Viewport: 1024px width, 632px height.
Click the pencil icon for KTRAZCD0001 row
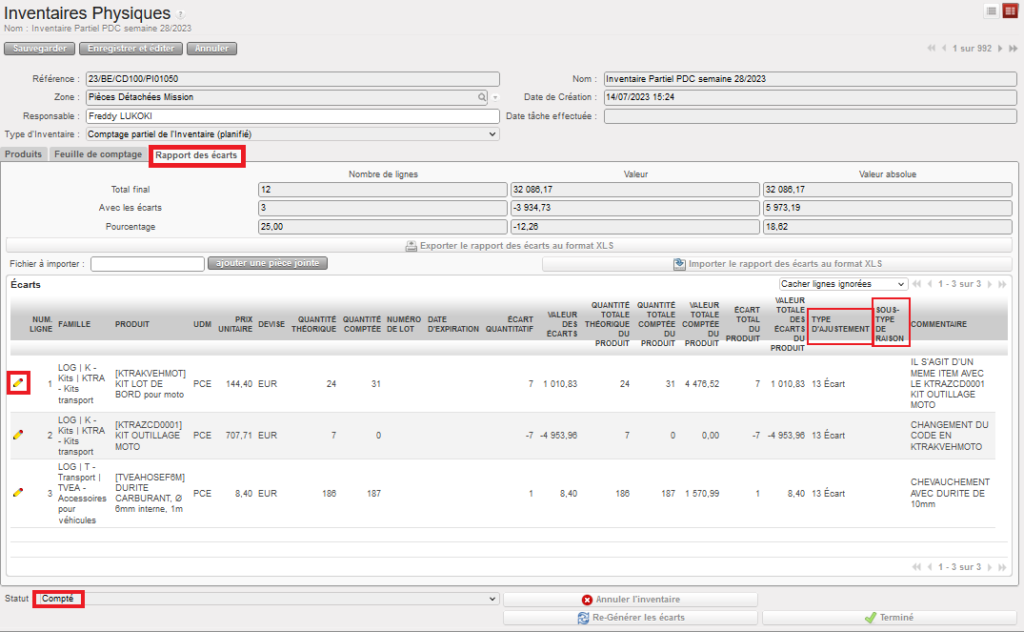click(18, 435)
